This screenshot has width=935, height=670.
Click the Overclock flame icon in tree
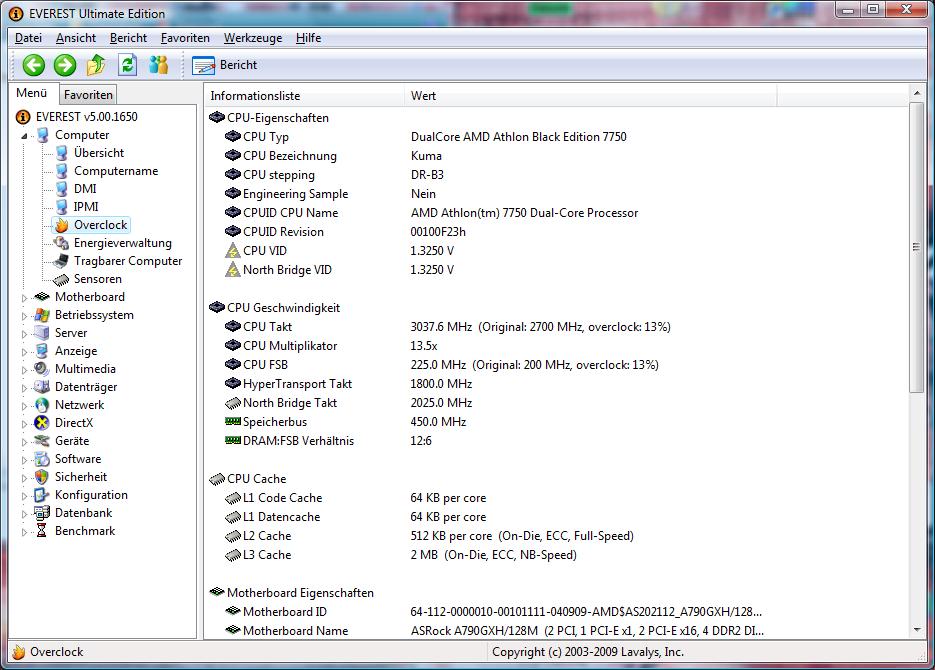[62, 225]
